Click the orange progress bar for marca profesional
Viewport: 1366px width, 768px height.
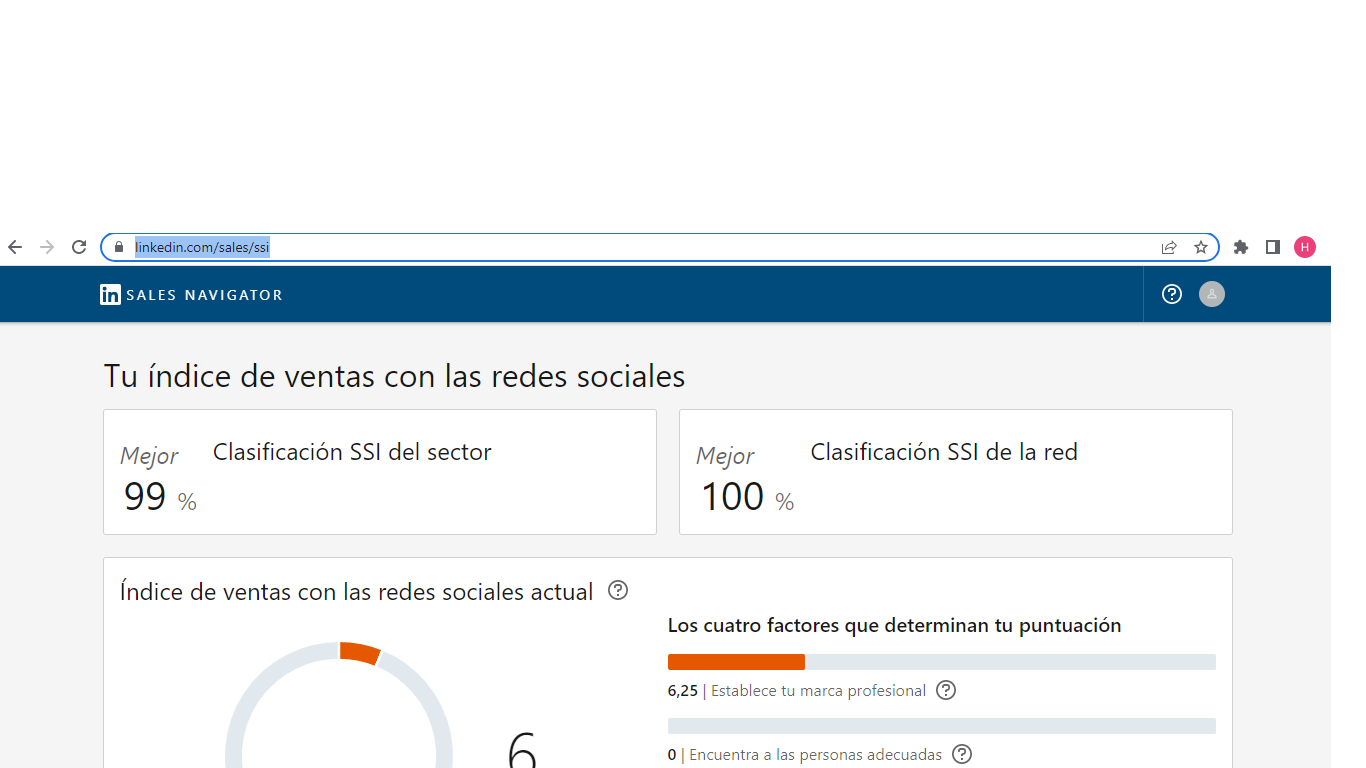[x=736, y=662]
